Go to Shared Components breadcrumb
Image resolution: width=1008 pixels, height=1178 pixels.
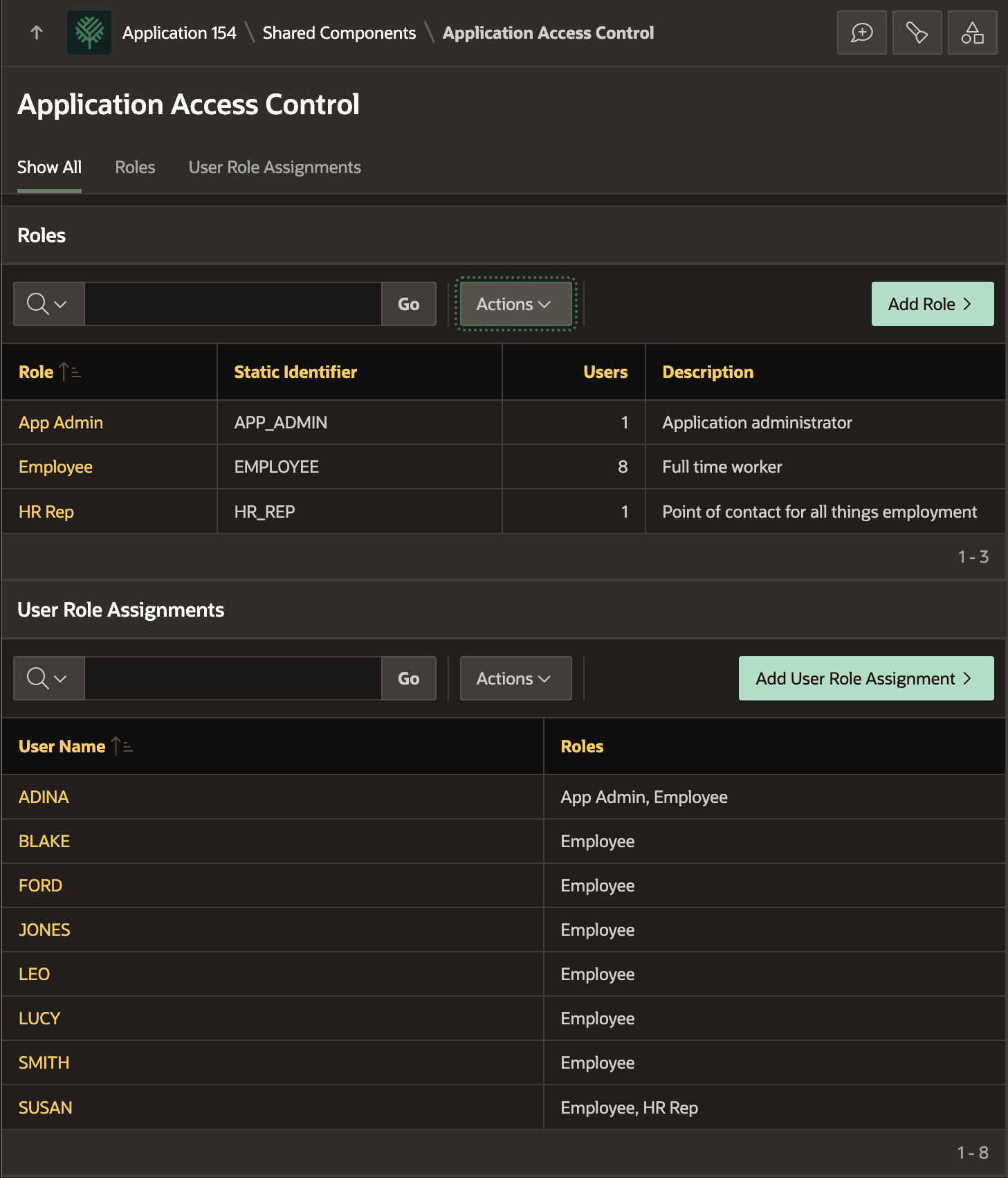(x=339, y=33)
